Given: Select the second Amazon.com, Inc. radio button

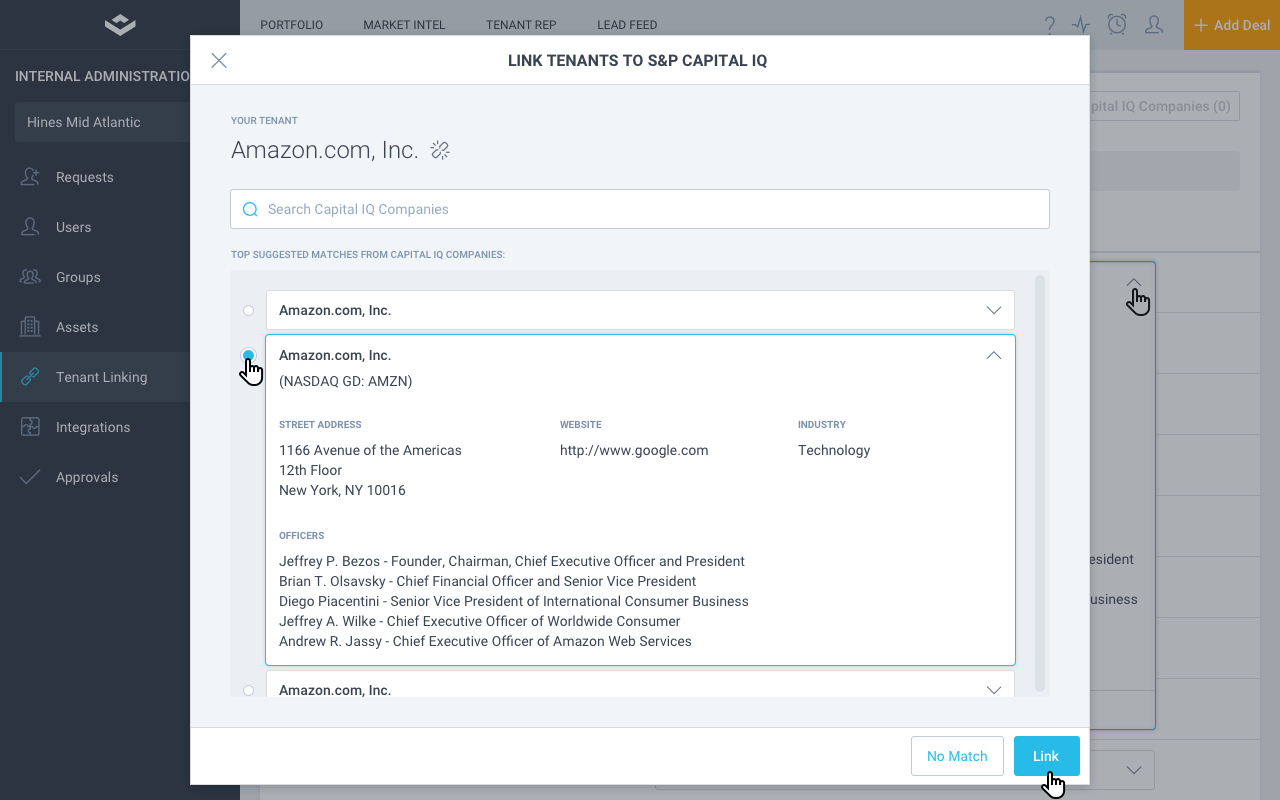Looking at the screenshot, I should (x=249, y=355).
